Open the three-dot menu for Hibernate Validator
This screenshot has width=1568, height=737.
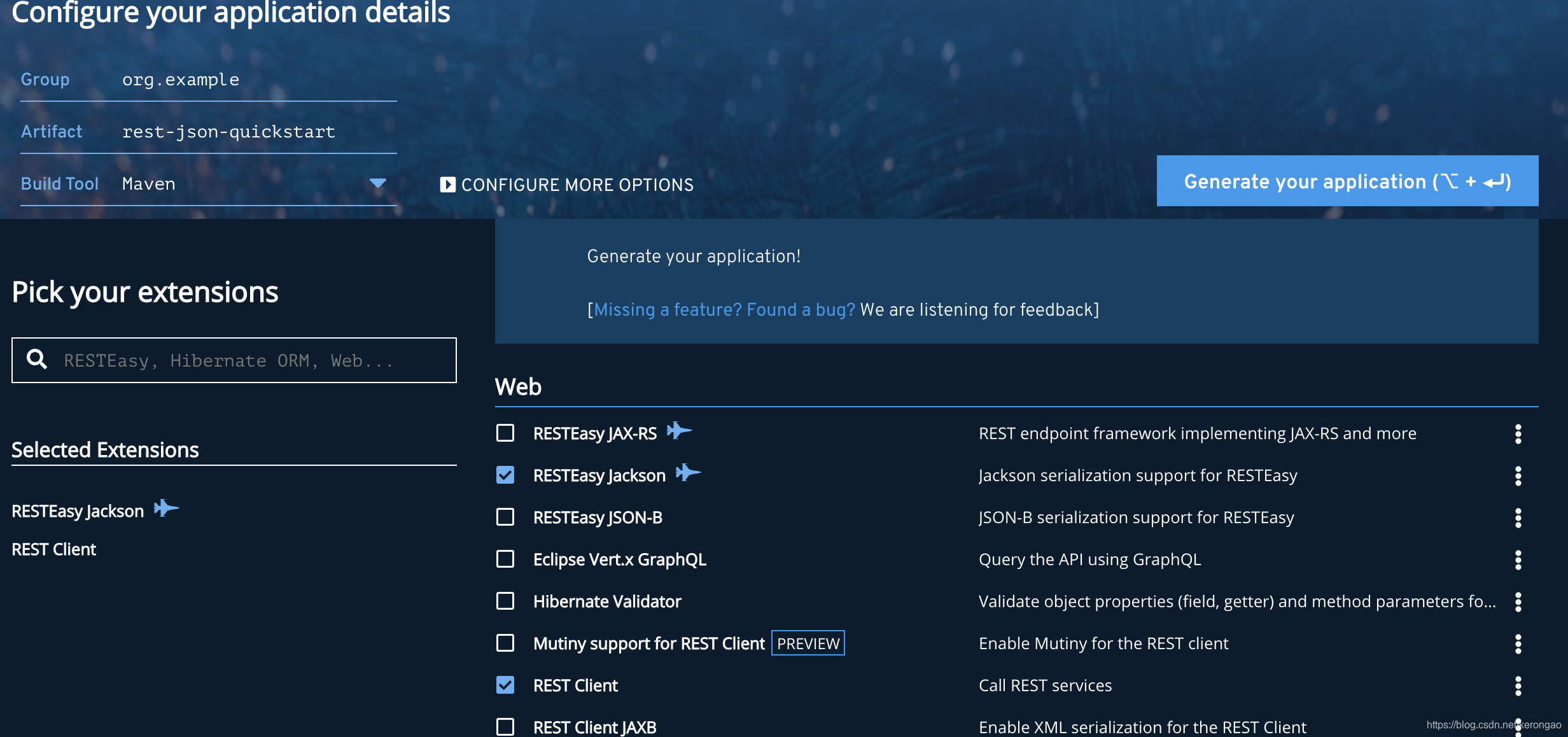pyautogui.click(x=1518, y=602)
